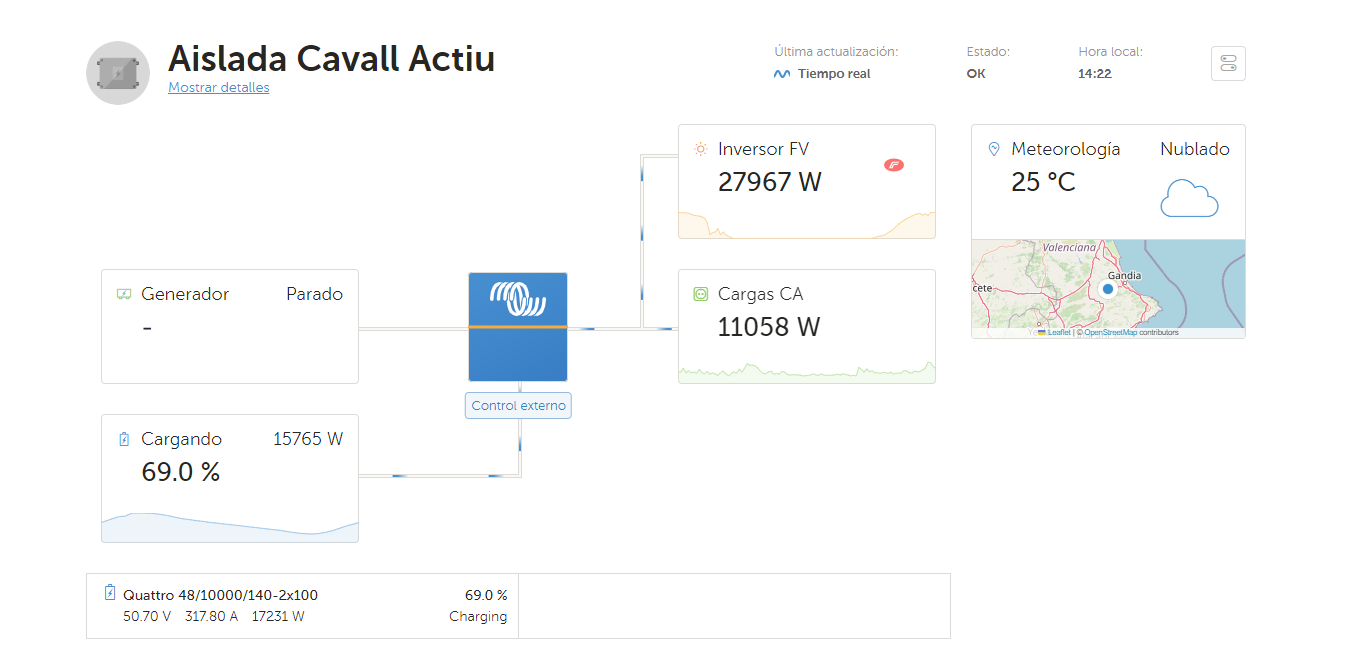Image resolution: width=1357 pixels, height=654 pixels.
Task: Click the Quattro battery icon
Action: click(x=110, y=593)
